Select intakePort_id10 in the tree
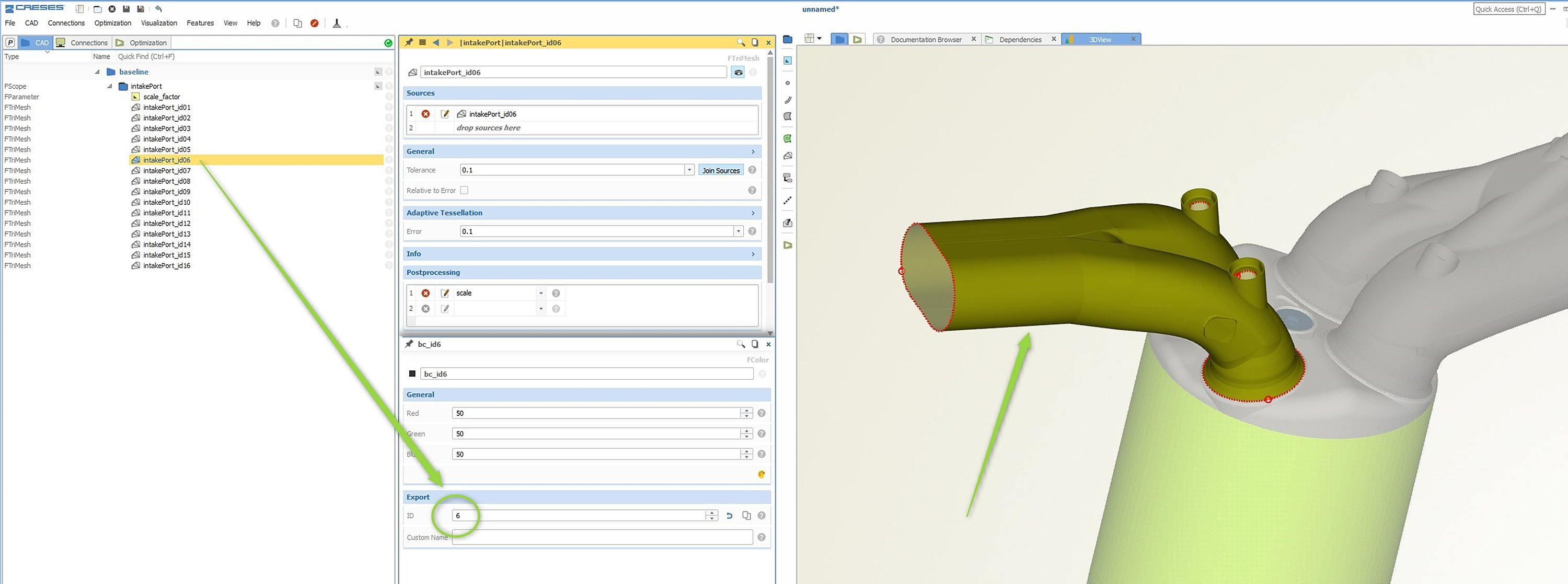 click(x=167, y=203)
